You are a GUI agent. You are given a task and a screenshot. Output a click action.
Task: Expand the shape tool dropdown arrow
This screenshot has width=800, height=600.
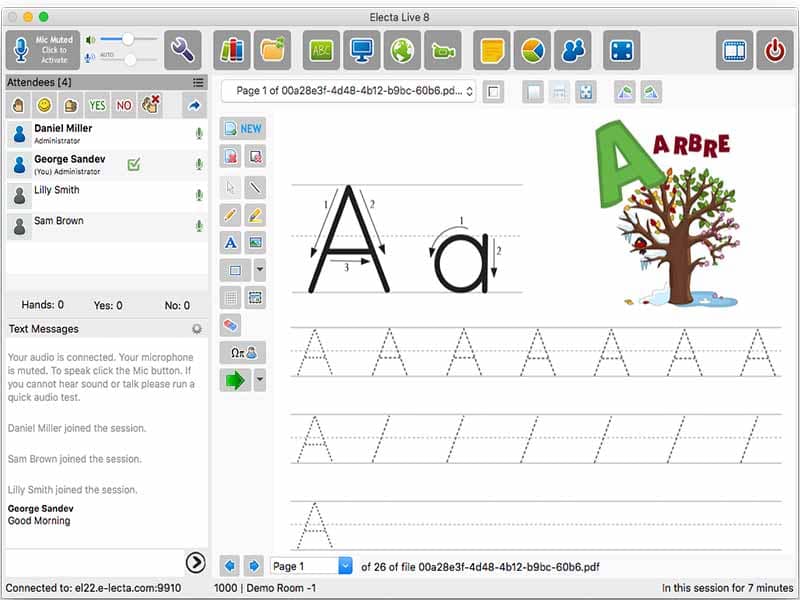pyautogui.click(x=260, y=270)
